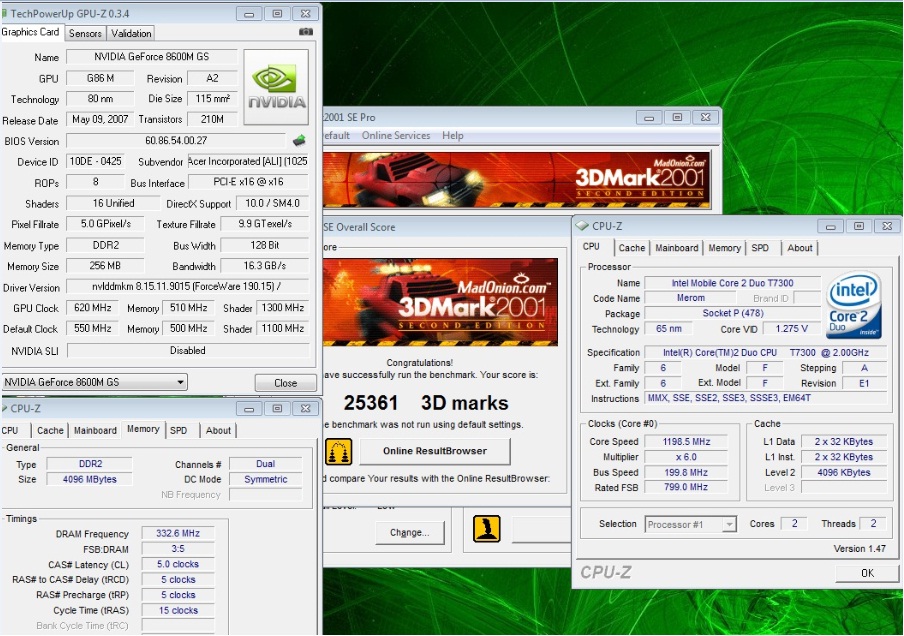Click the BIOS Version field 60.86.54.00.27
This screenshot has height=636, width=904.
pos(176,140)
